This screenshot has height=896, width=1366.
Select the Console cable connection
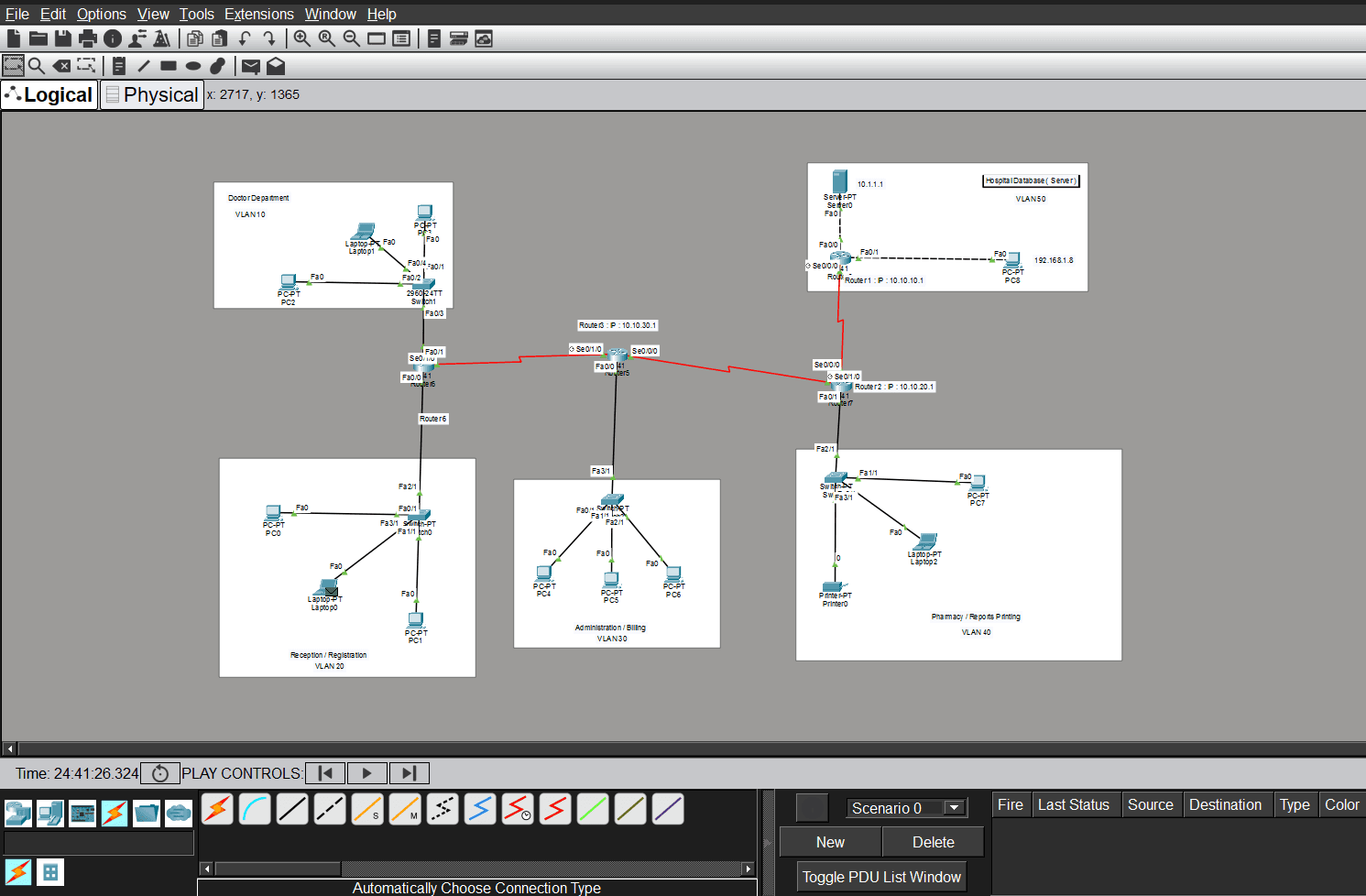(255, 809)
